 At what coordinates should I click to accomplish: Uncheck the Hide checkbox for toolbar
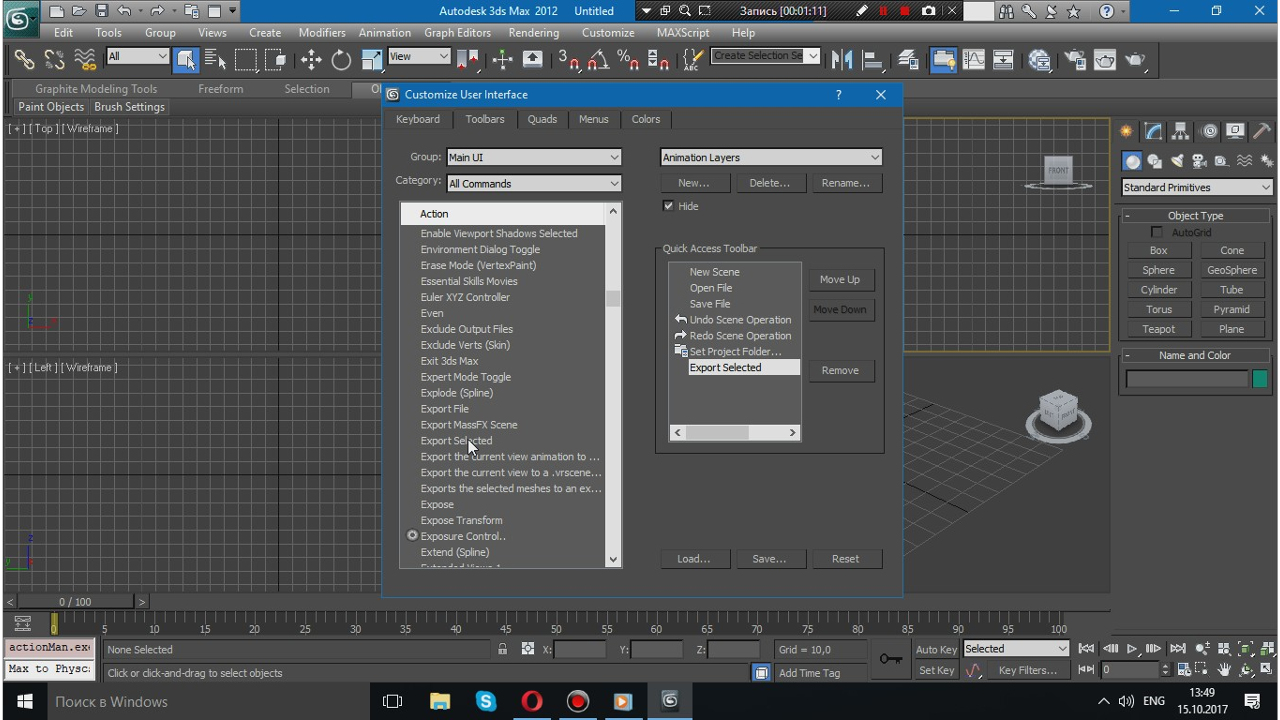click(669, 206)
